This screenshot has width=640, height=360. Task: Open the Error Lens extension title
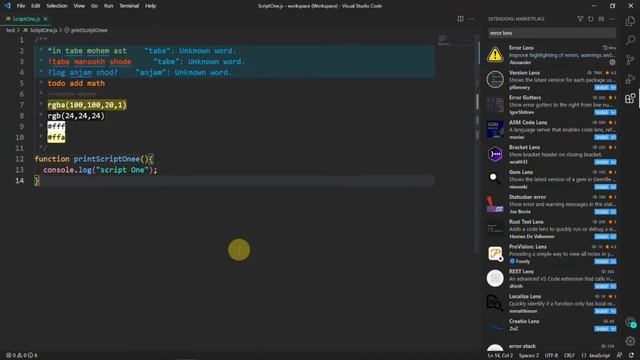[521, 48]
